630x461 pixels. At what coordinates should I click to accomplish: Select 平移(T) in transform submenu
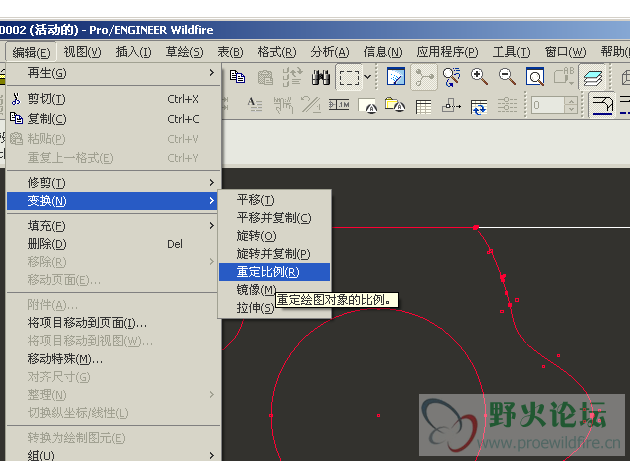(274, 200)
